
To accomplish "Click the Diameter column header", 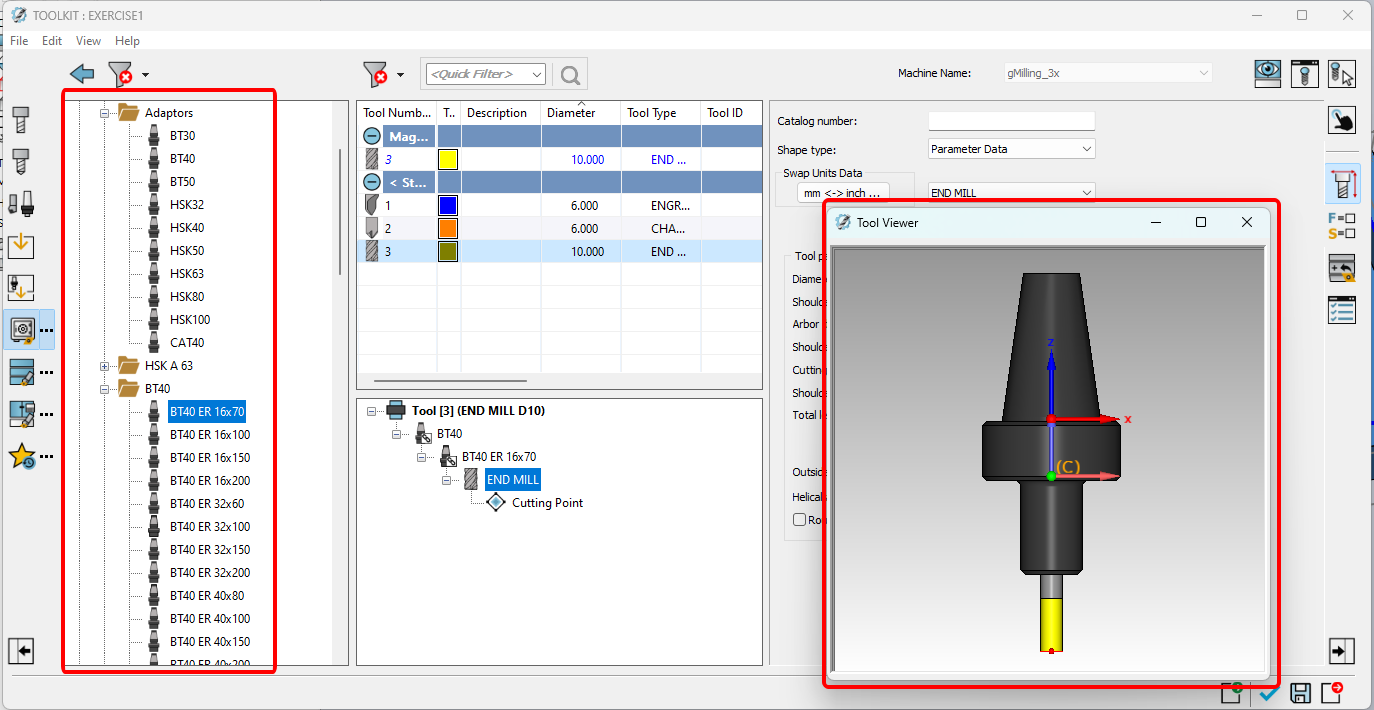I will click(x=581, y=113).
